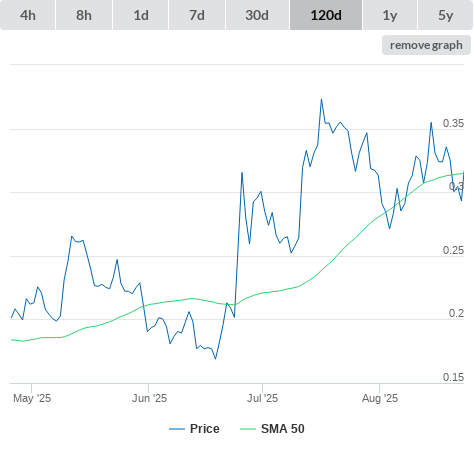Screen dimensions: 474x455
Task: Select the 30d time range tab
Action: (257, 15)
